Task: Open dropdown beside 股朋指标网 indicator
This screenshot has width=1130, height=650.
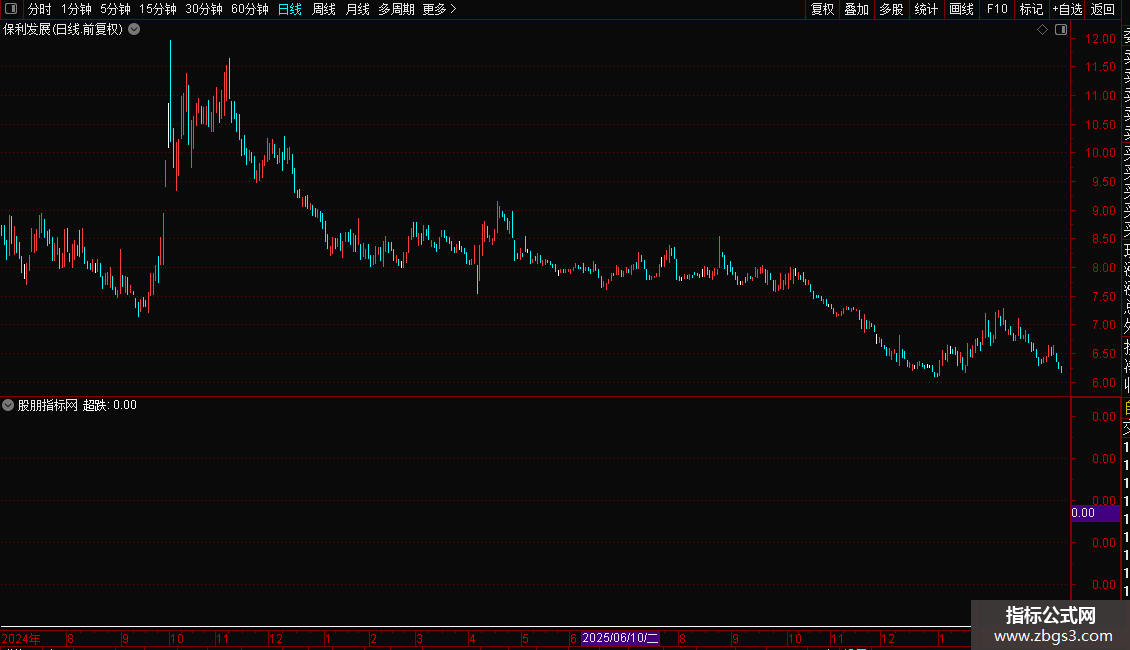Action: (x=8, y=405)
